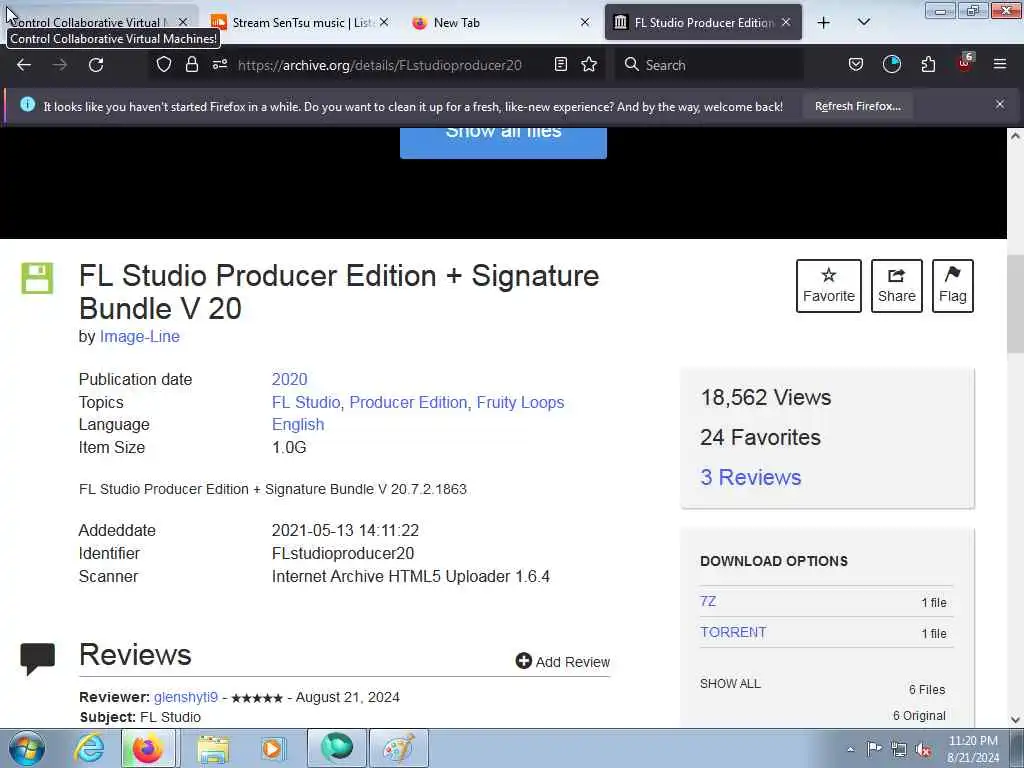
Task: Open the Producer Edition topic link
Action: click(x=408, y=402)
